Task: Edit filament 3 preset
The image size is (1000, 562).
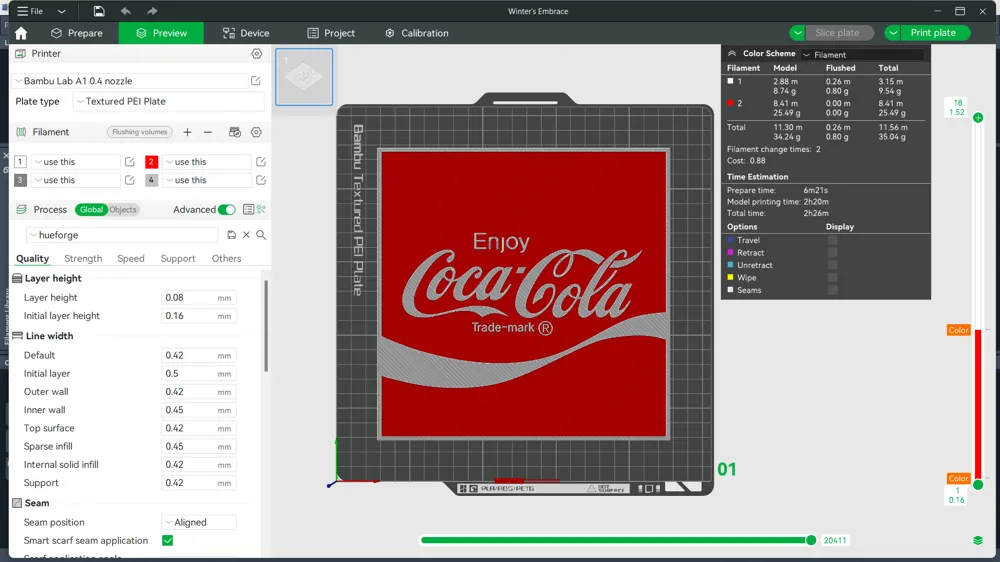Action: 129,180
